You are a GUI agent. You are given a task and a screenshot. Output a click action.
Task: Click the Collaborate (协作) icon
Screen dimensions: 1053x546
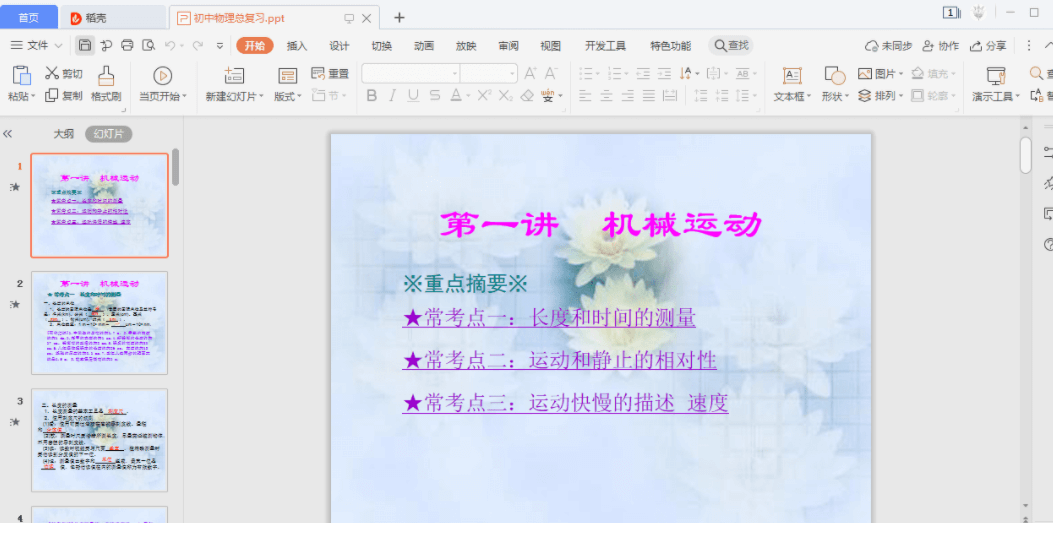coord(928,46)
